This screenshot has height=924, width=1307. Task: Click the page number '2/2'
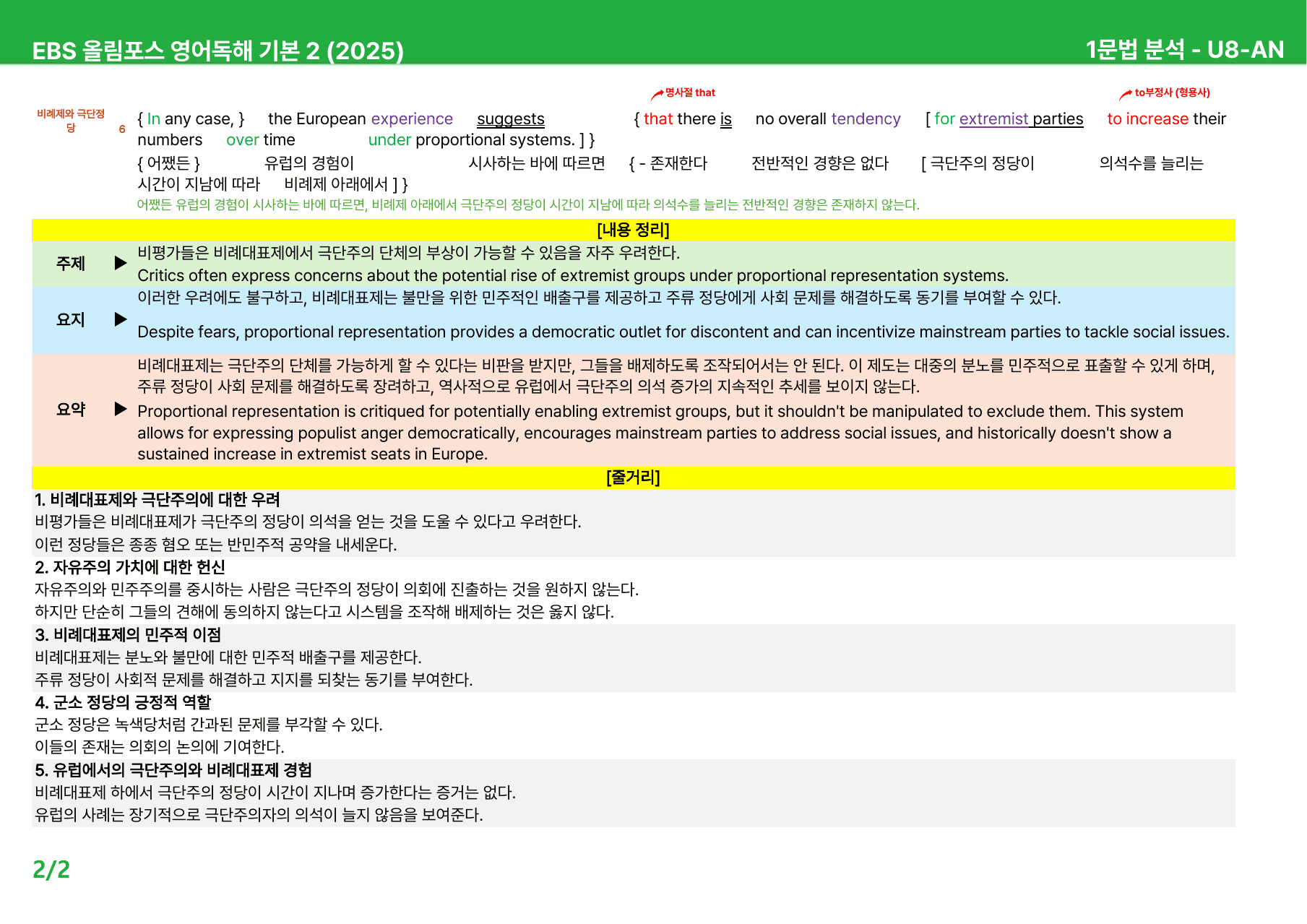(x=51, y=869)
